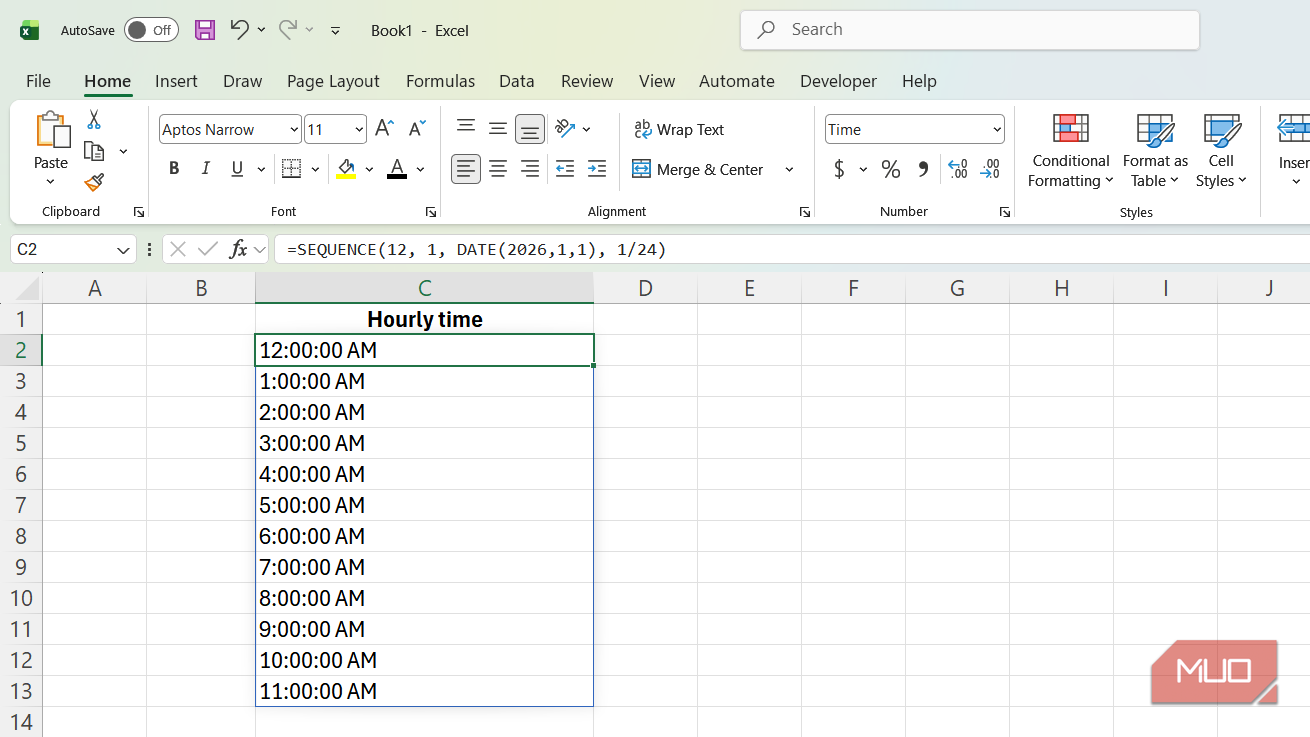Switch to the Insert tab
This screenshot has width=1310, height=737.
point(176,81)
